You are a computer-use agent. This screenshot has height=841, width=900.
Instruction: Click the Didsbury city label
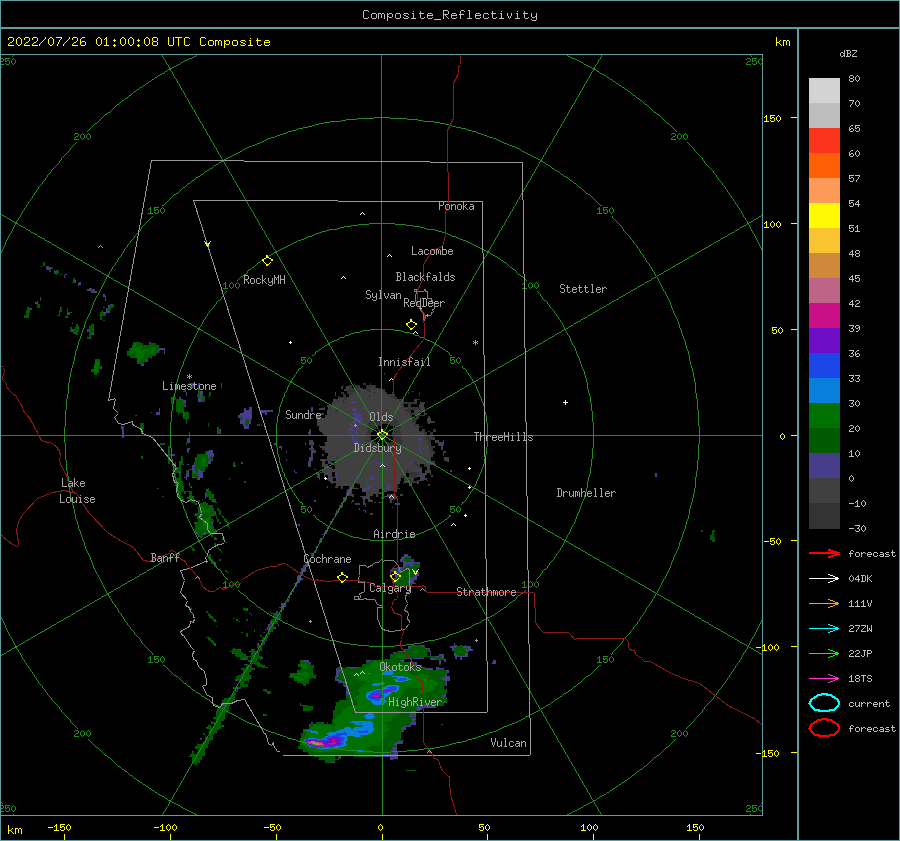click(378, 448)
